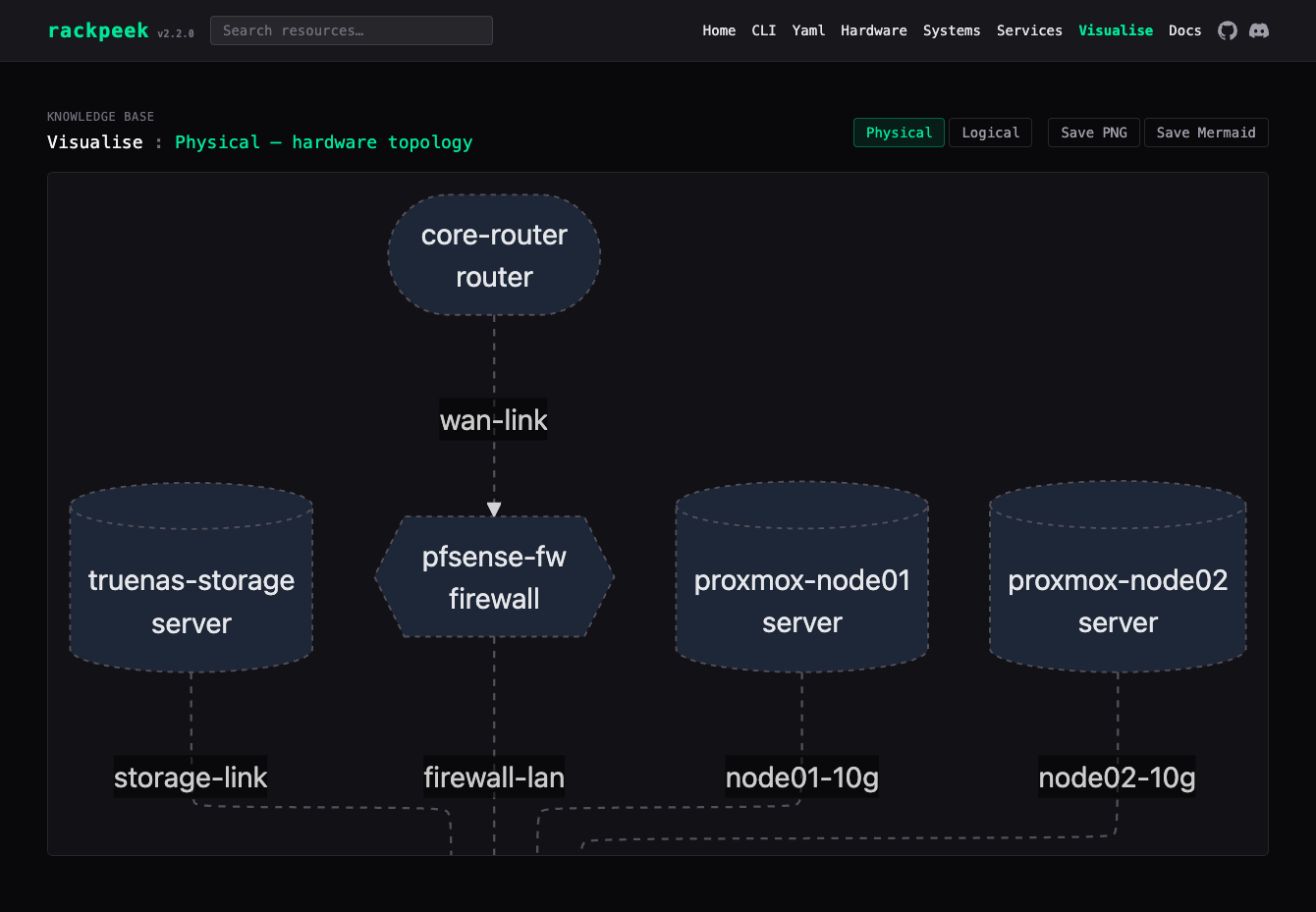
Task: Click the firewall-lan edge label
Action: coord(494,778)
